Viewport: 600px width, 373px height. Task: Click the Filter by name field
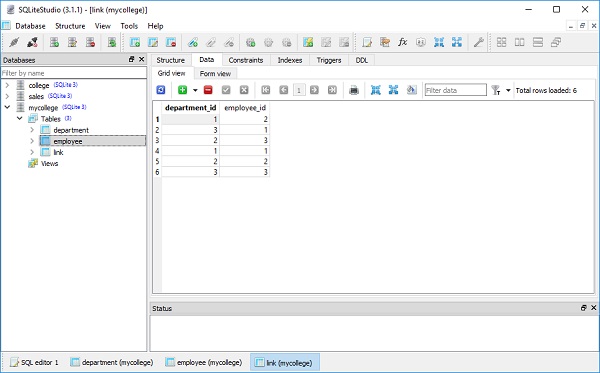pos(73,73)
